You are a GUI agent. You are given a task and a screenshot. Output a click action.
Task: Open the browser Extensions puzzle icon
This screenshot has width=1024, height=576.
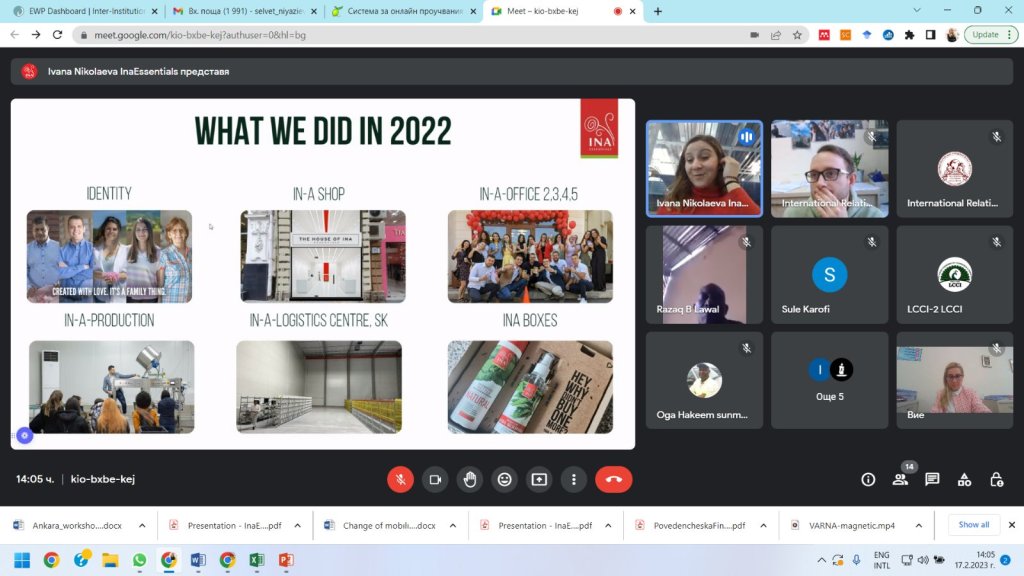point(909,35)
